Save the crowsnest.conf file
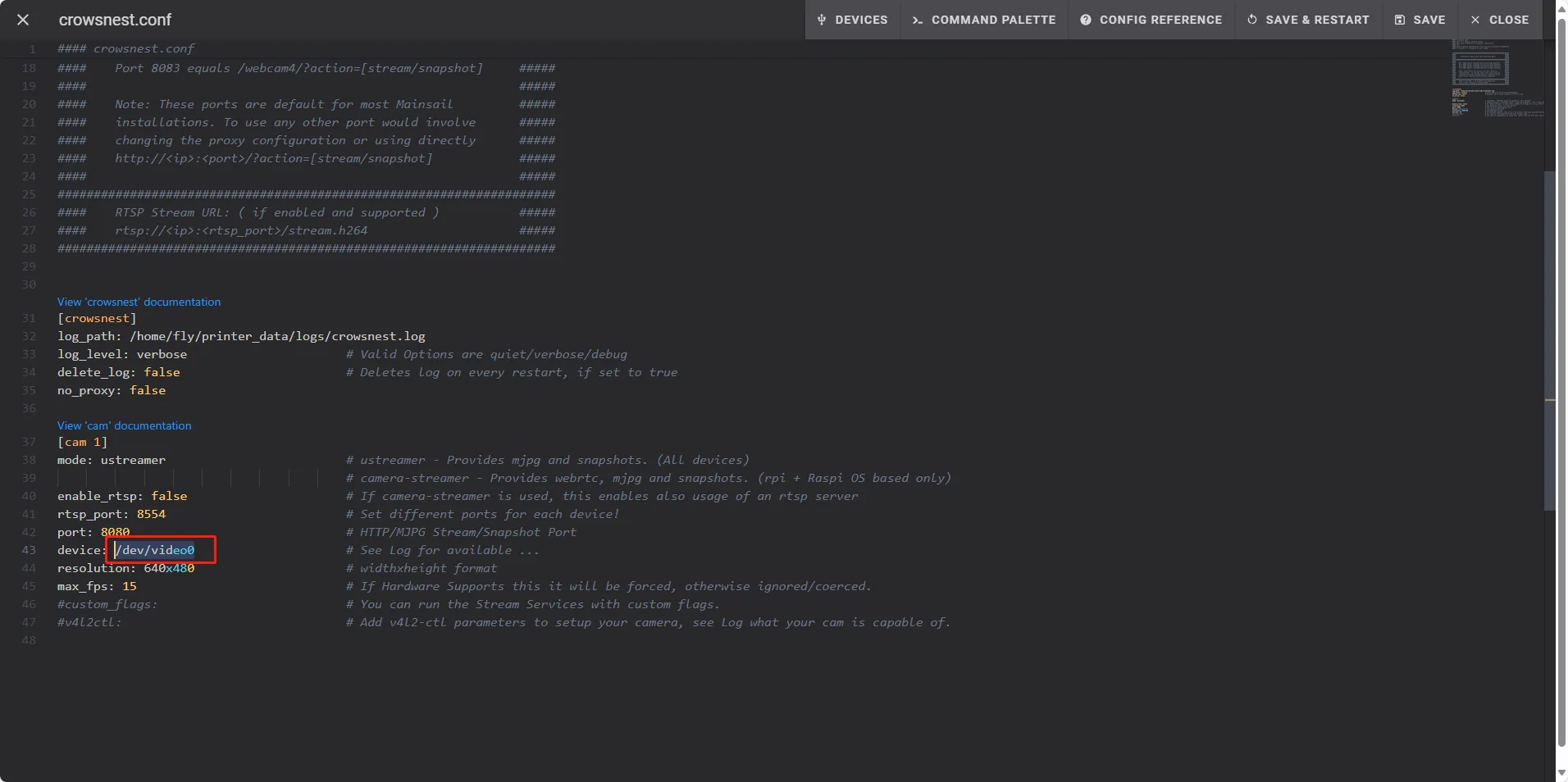 point(1420,20)
